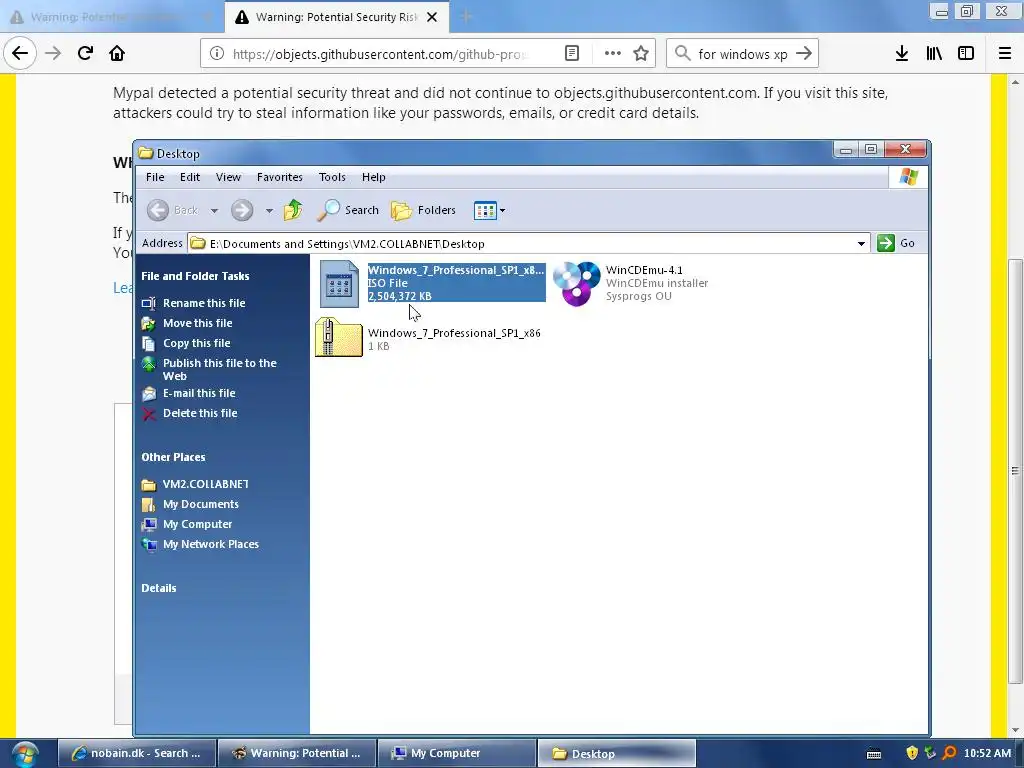
Task: Open browser Library icon
Action: click(x=934, y=54)
